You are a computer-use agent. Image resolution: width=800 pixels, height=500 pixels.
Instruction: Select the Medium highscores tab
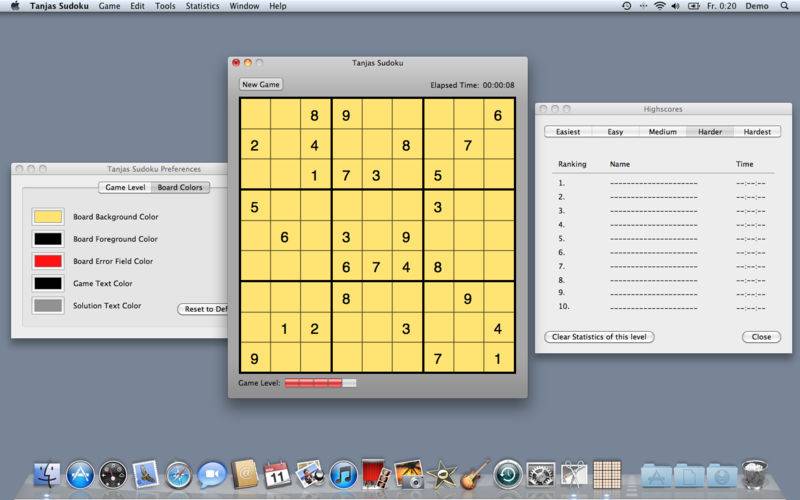tap(662, 132)
